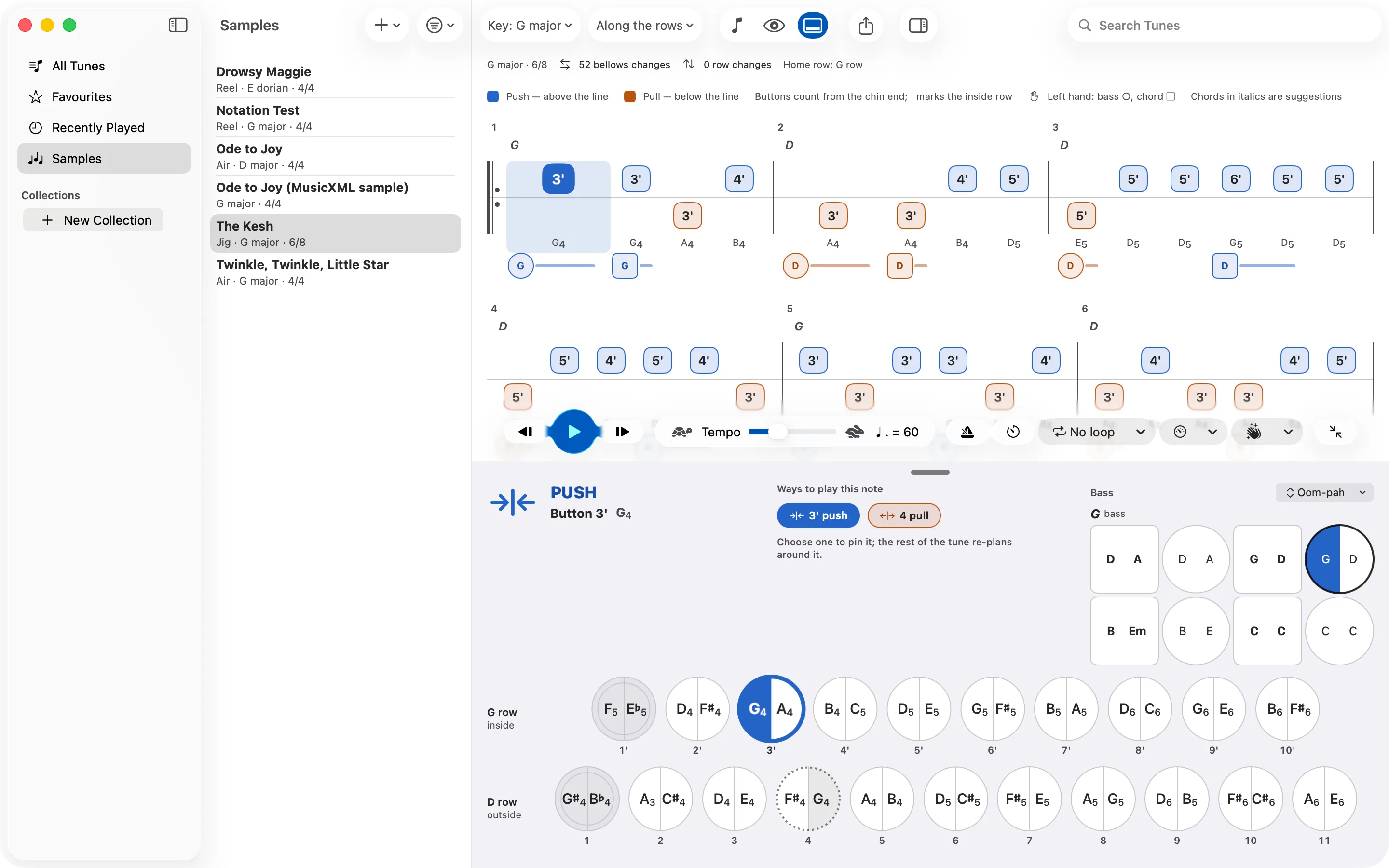
Task: Select the dotted F#4 G4 D-row button
Action: pyautogui.click(x=807, y=799)
